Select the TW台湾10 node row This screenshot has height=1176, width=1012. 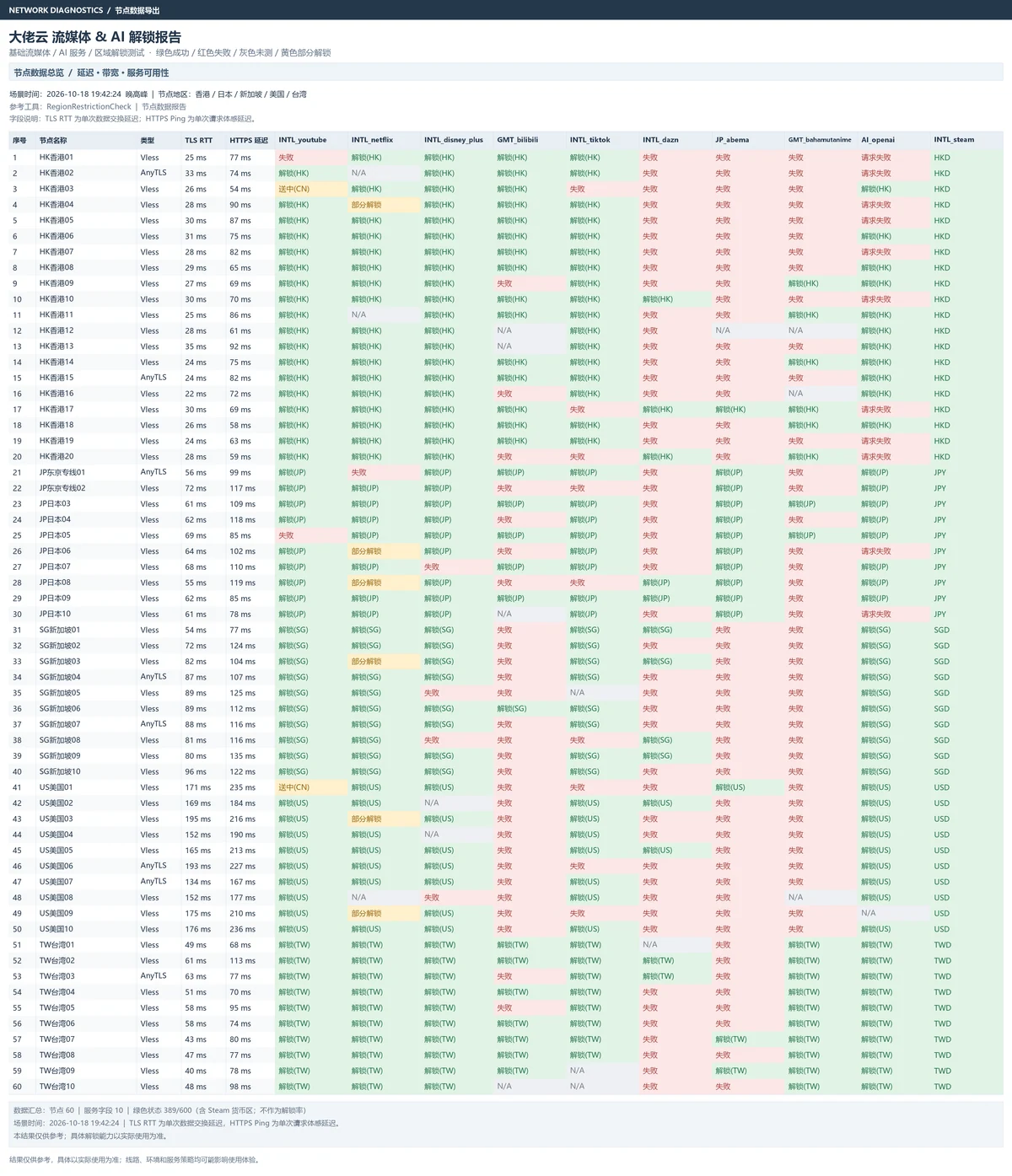[506, 1087]
